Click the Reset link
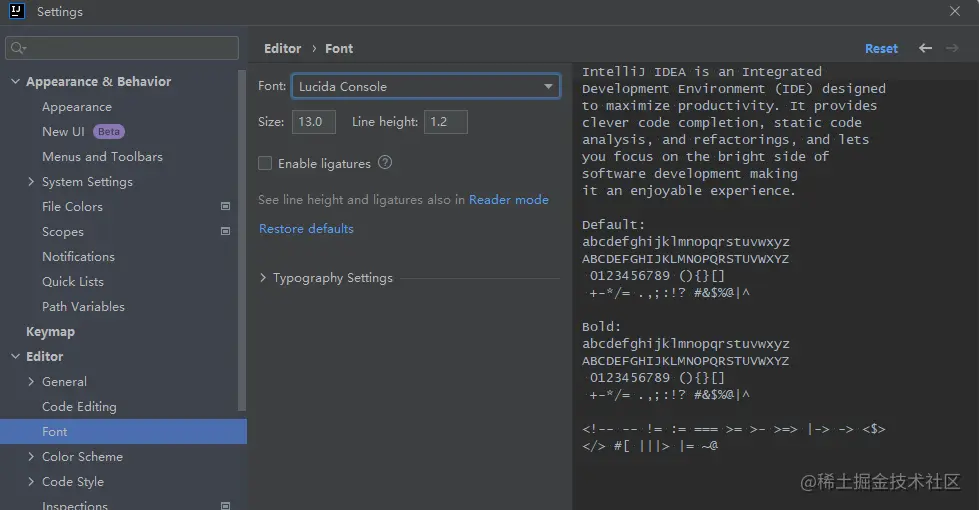979x510 pixels. pyautogui.click(x=881, y=48)
